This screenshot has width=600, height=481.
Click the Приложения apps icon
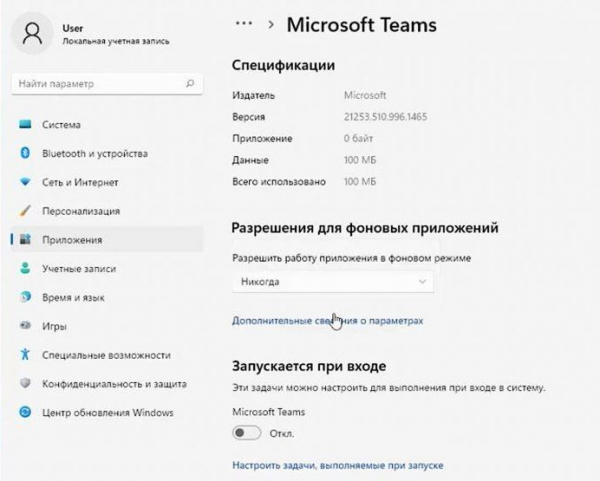[25, 240]
